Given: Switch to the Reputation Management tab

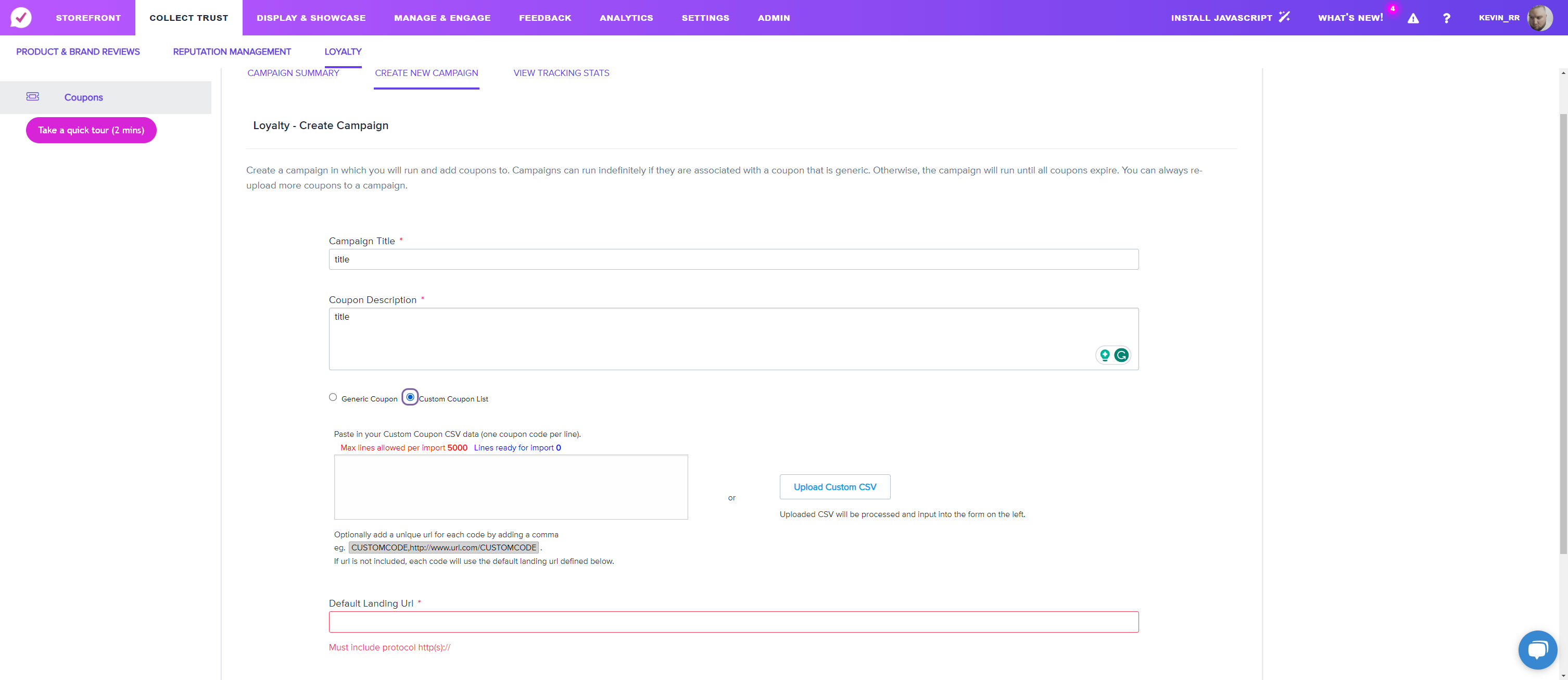Looking at the screenshot, I should coord(232,52).
